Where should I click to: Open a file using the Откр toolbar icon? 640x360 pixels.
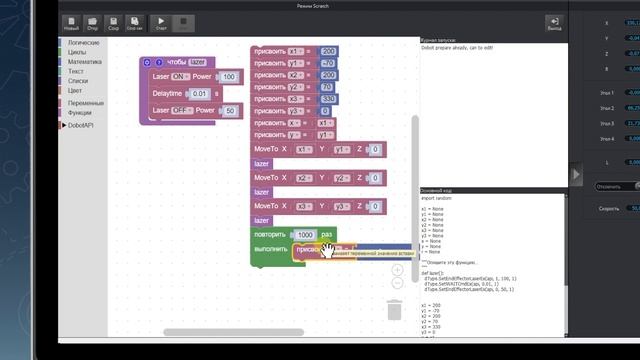pos(92,23)
